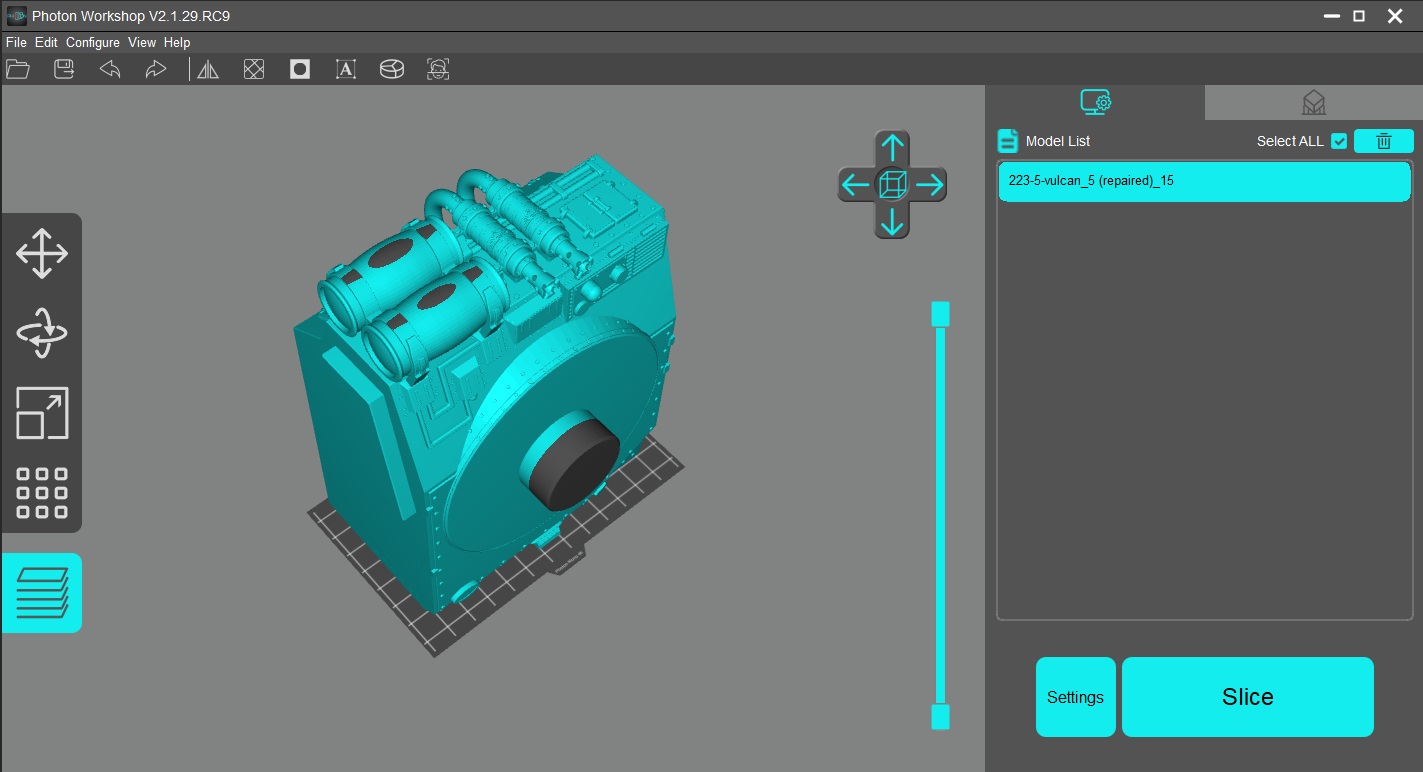This screenshot has height=772, width=1423.
Task: Select the Rotate tool in left sidebar
Action: [x=42, y=333]
